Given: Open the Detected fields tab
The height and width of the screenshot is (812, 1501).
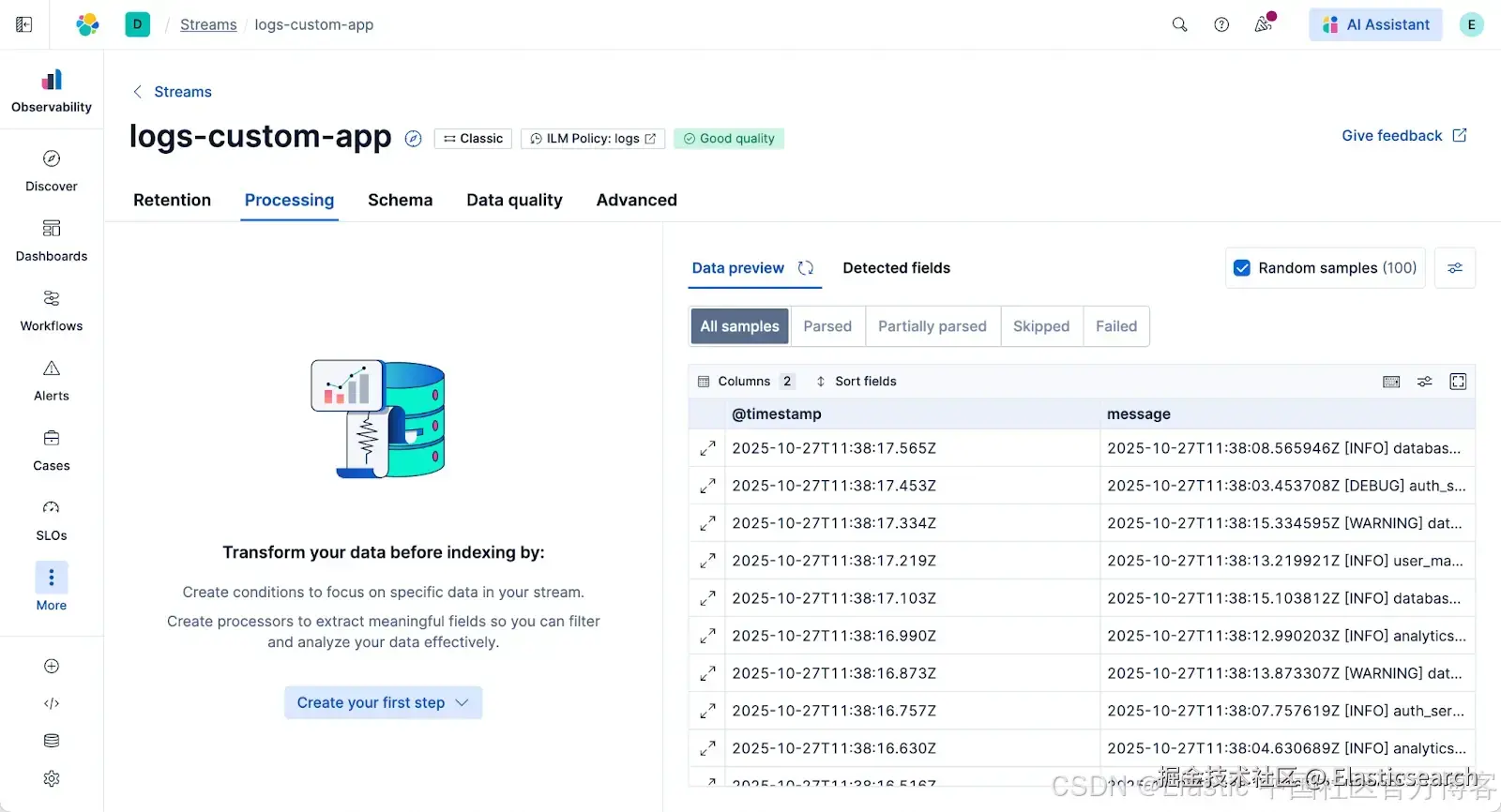Looking at the screenshot, I should pyautogui.click(x=896, y=268).
